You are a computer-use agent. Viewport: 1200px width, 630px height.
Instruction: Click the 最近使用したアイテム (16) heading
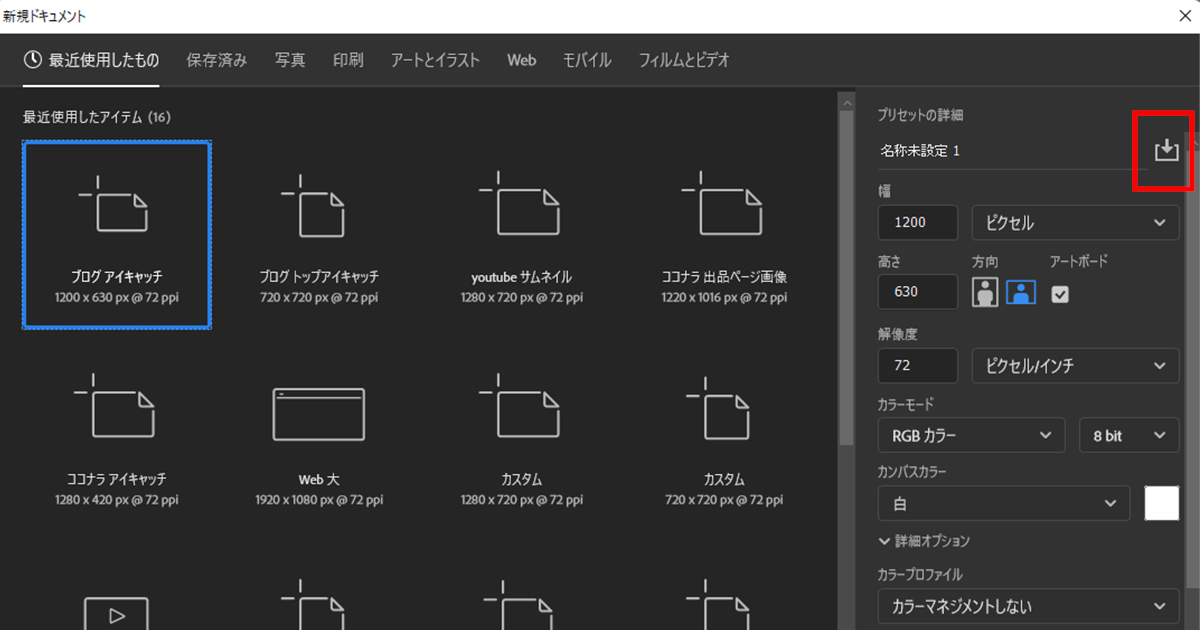pos(97,117)
